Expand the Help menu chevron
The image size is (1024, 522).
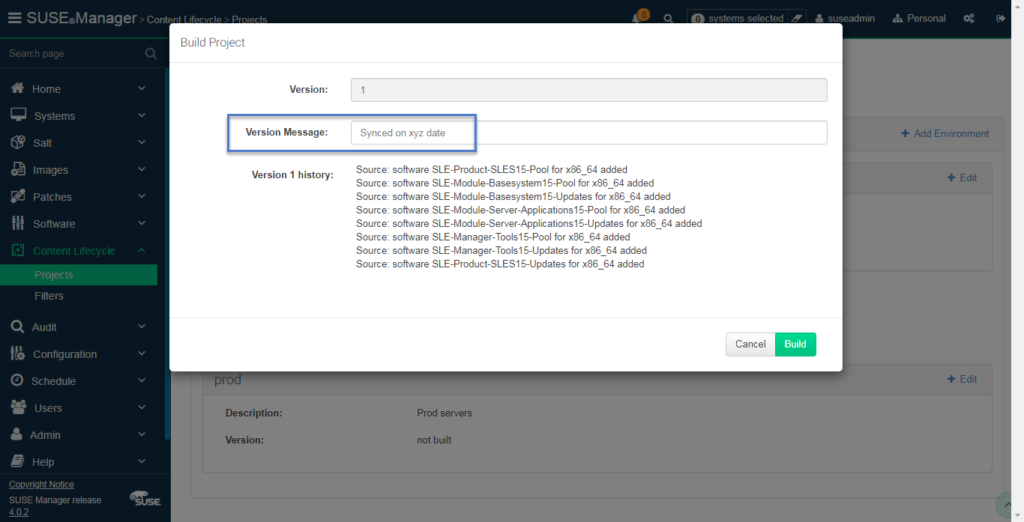coord(142,461)
